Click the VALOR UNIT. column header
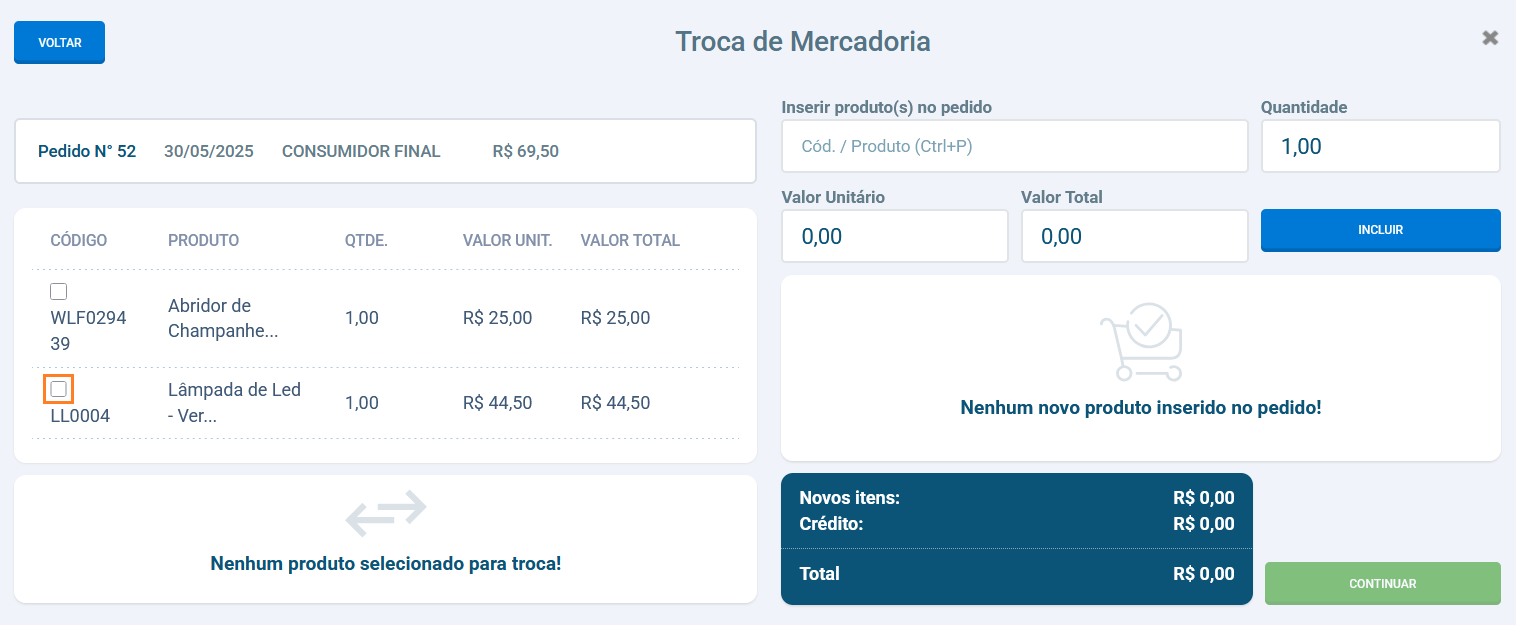 (507, 241)
